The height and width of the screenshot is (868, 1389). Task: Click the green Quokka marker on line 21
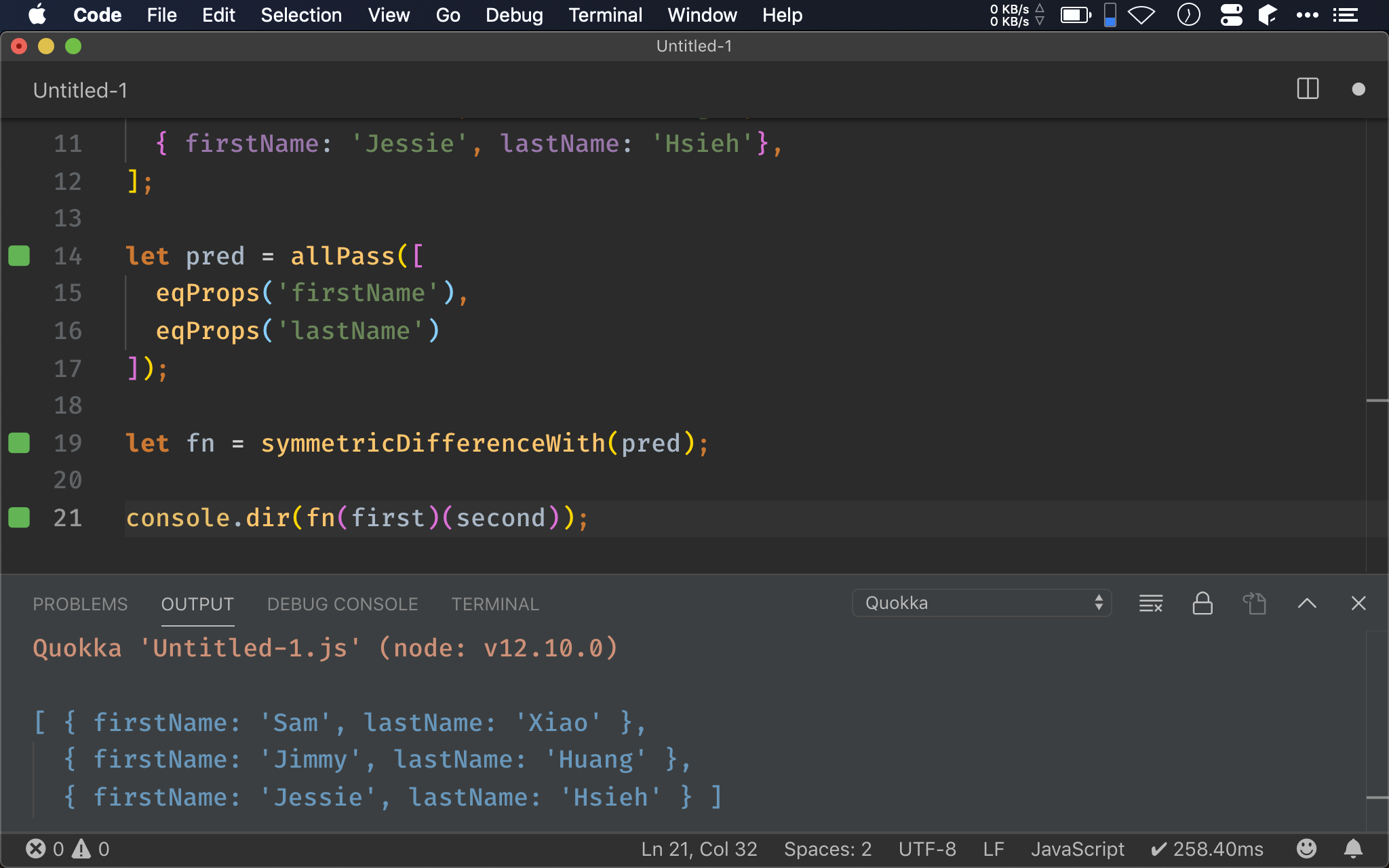click(19, 517)
